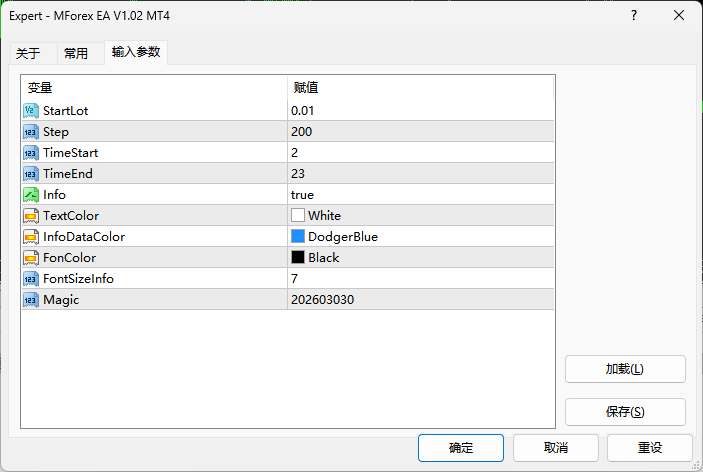Click the 变量 column header

tap(154, 87)
